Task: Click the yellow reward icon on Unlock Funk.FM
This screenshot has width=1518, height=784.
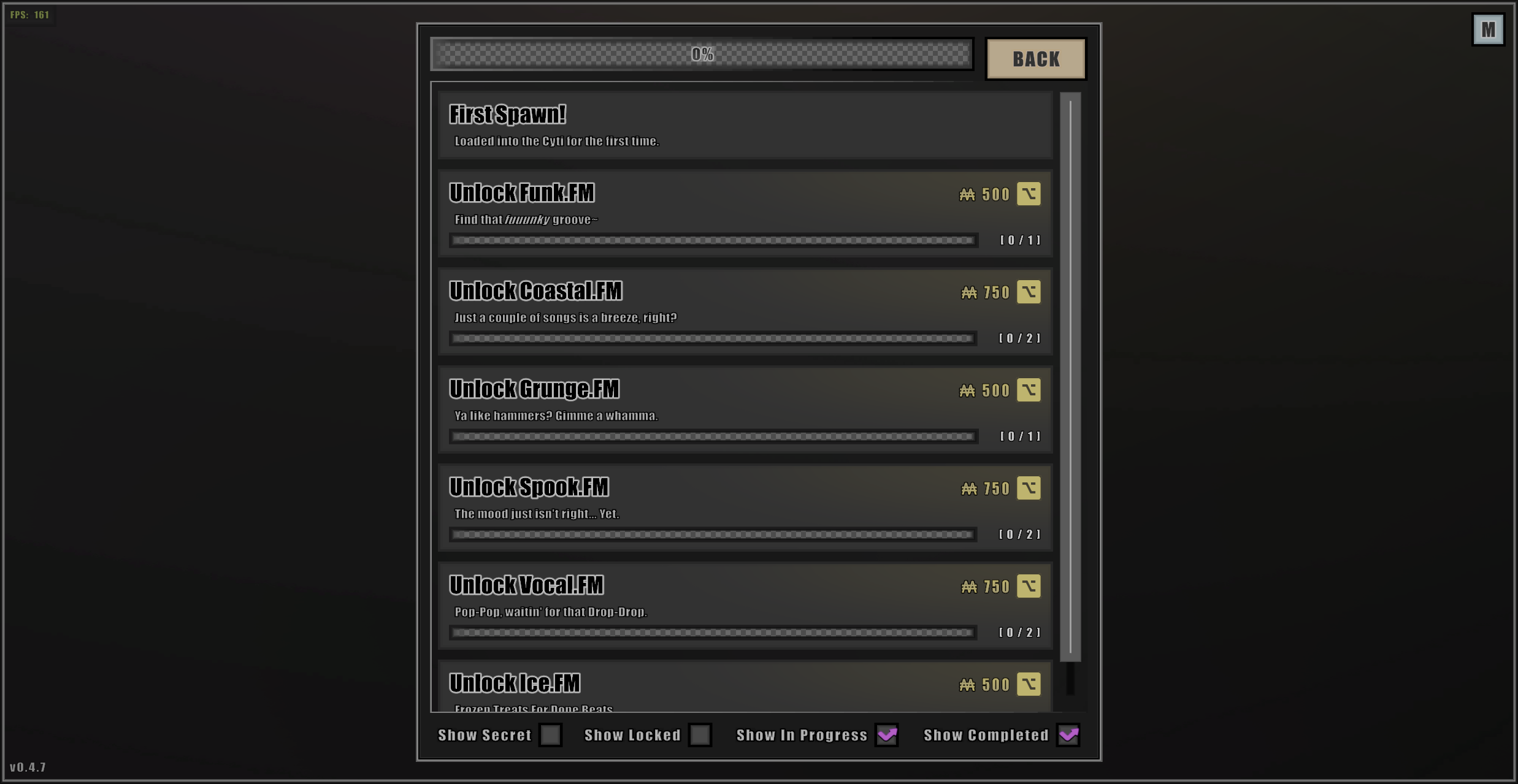Action: coord(1029,194)
